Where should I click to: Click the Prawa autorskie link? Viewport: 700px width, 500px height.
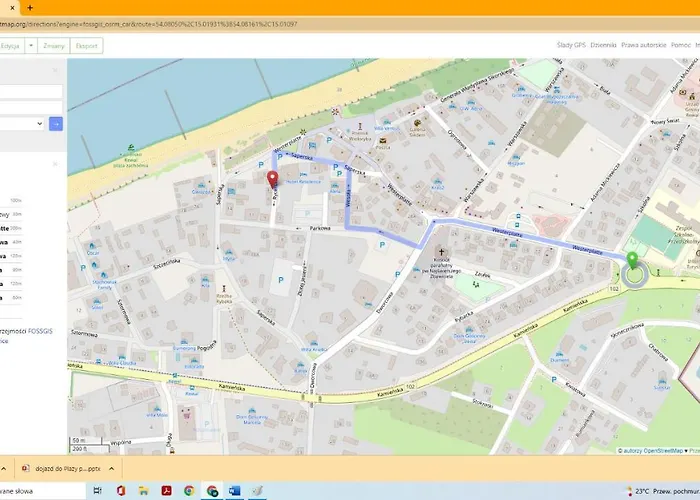pyautogui.click(x=642, y=45)
